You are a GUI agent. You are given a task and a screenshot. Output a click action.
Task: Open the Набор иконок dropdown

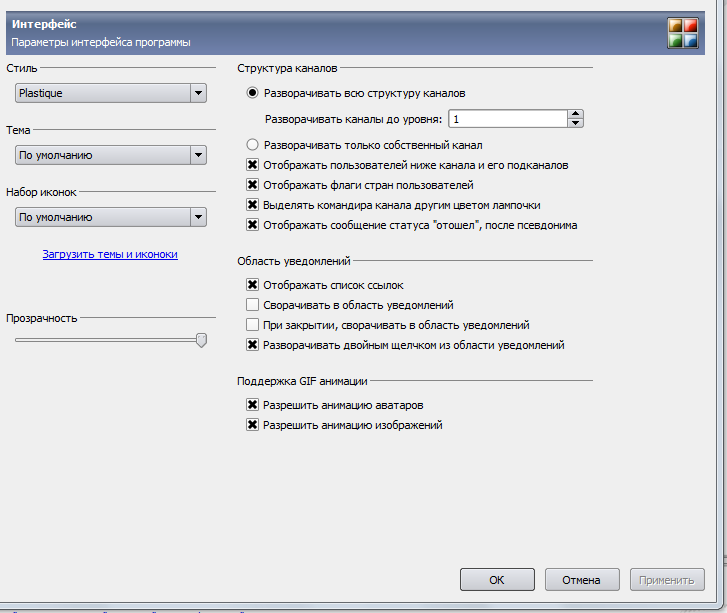click(111, 217)
